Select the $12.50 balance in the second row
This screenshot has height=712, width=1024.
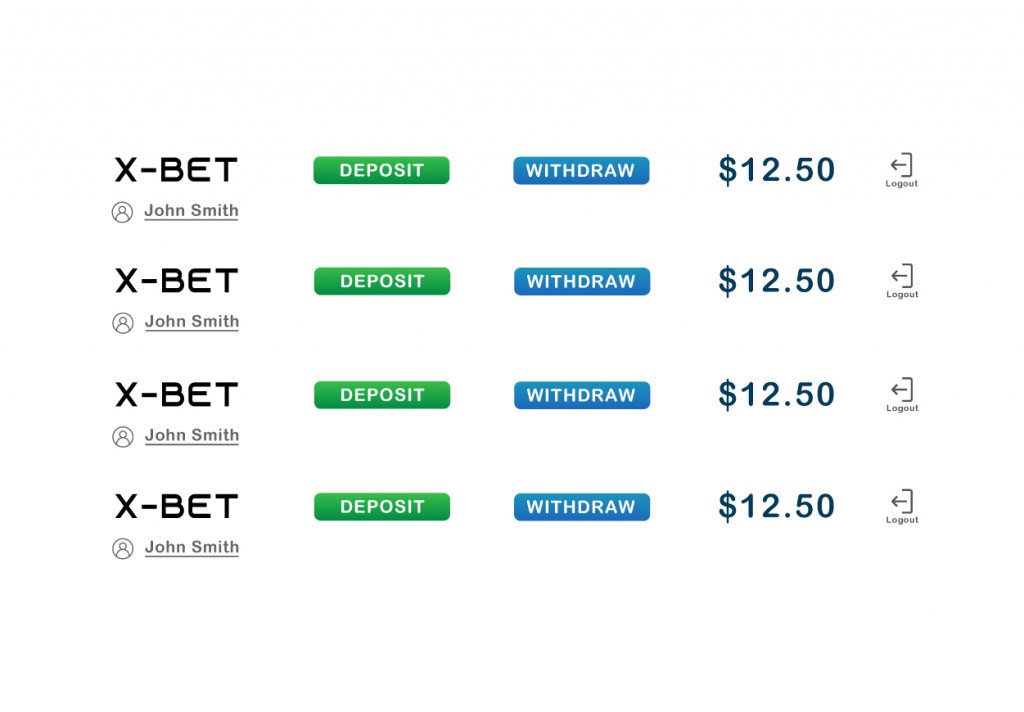[x=776, y=281]
